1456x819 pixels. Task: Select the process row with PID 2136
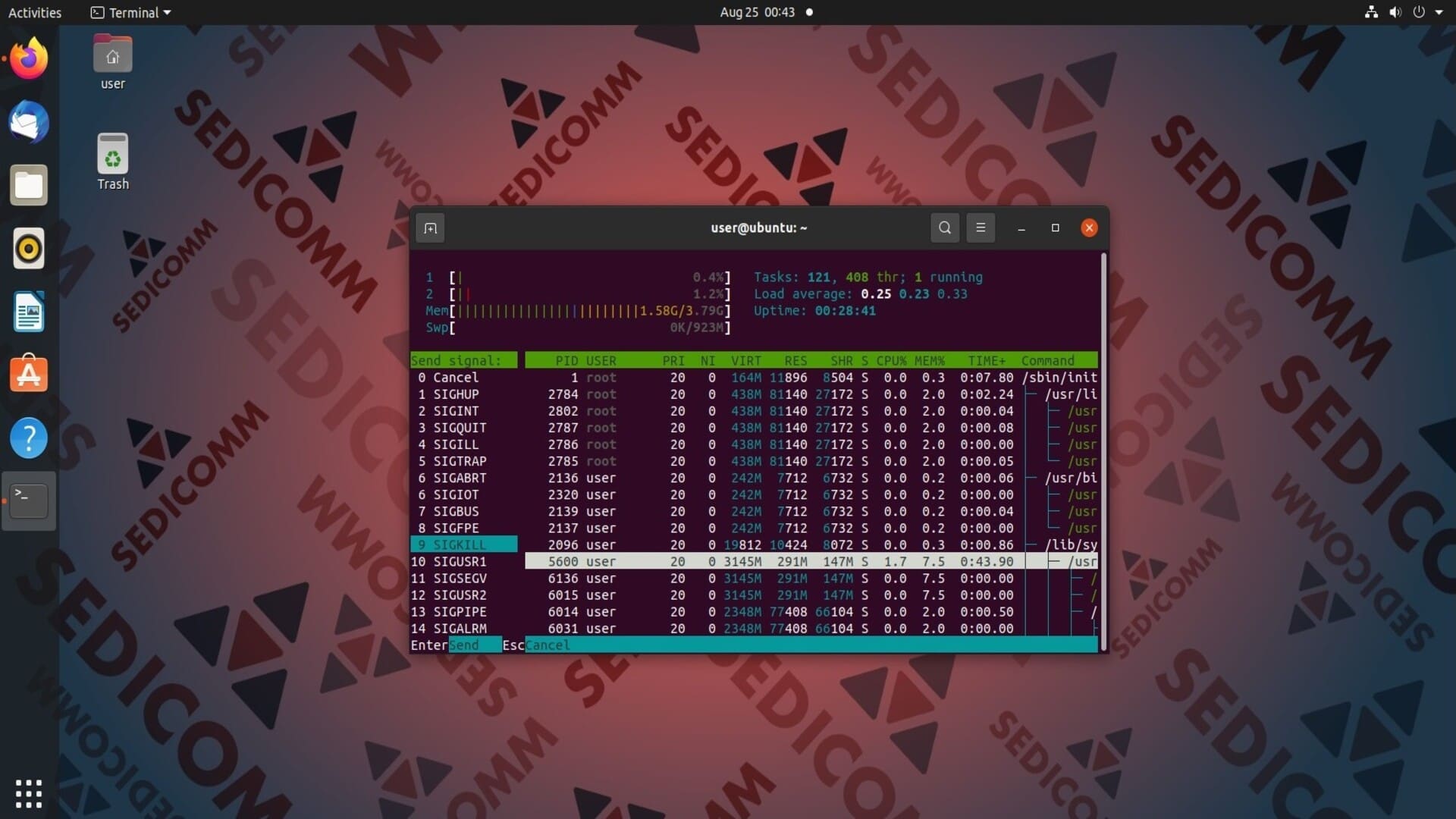coord(811,478)
